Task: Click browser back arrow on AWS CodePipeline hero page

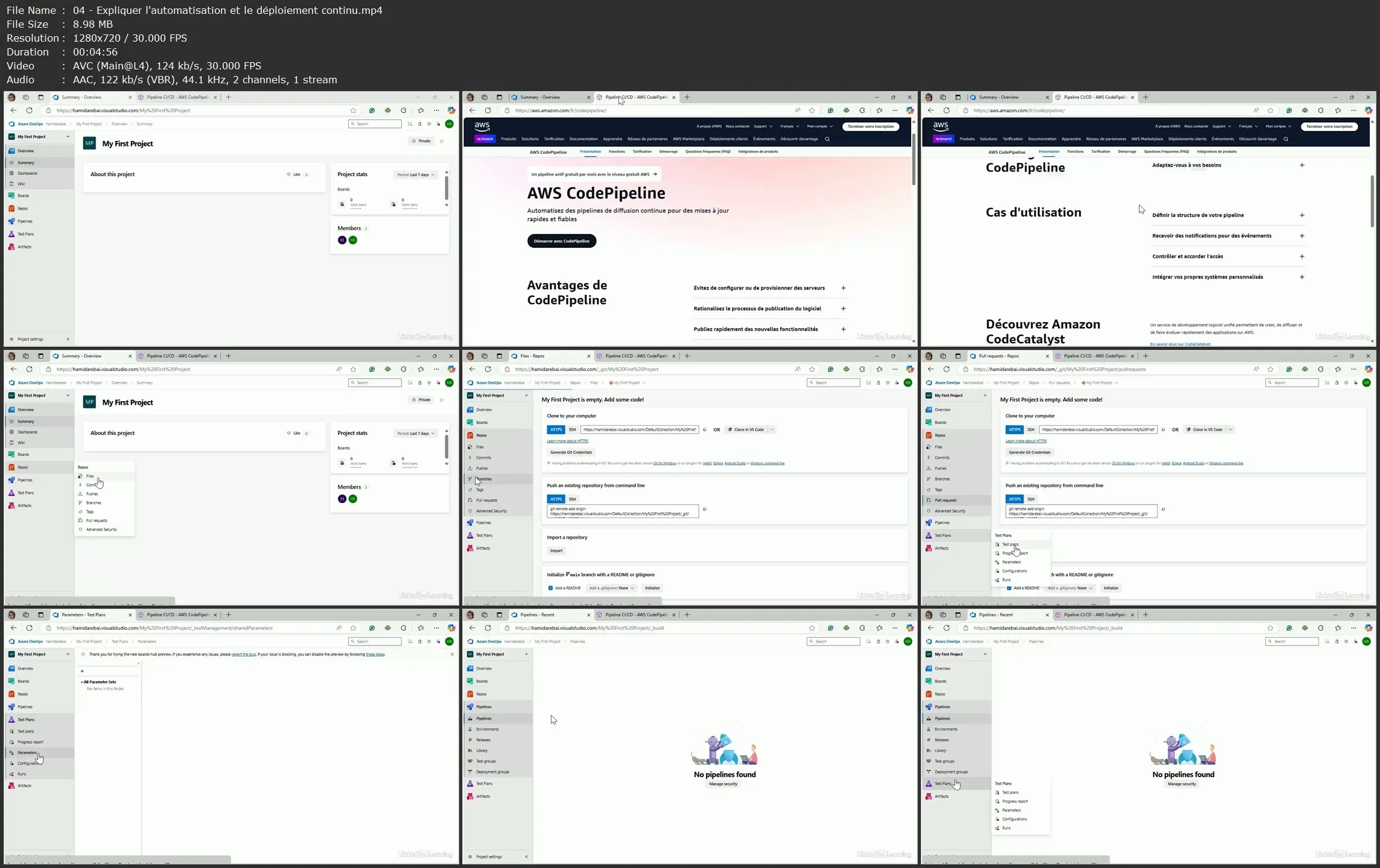Action: click(x=472, y=110)
